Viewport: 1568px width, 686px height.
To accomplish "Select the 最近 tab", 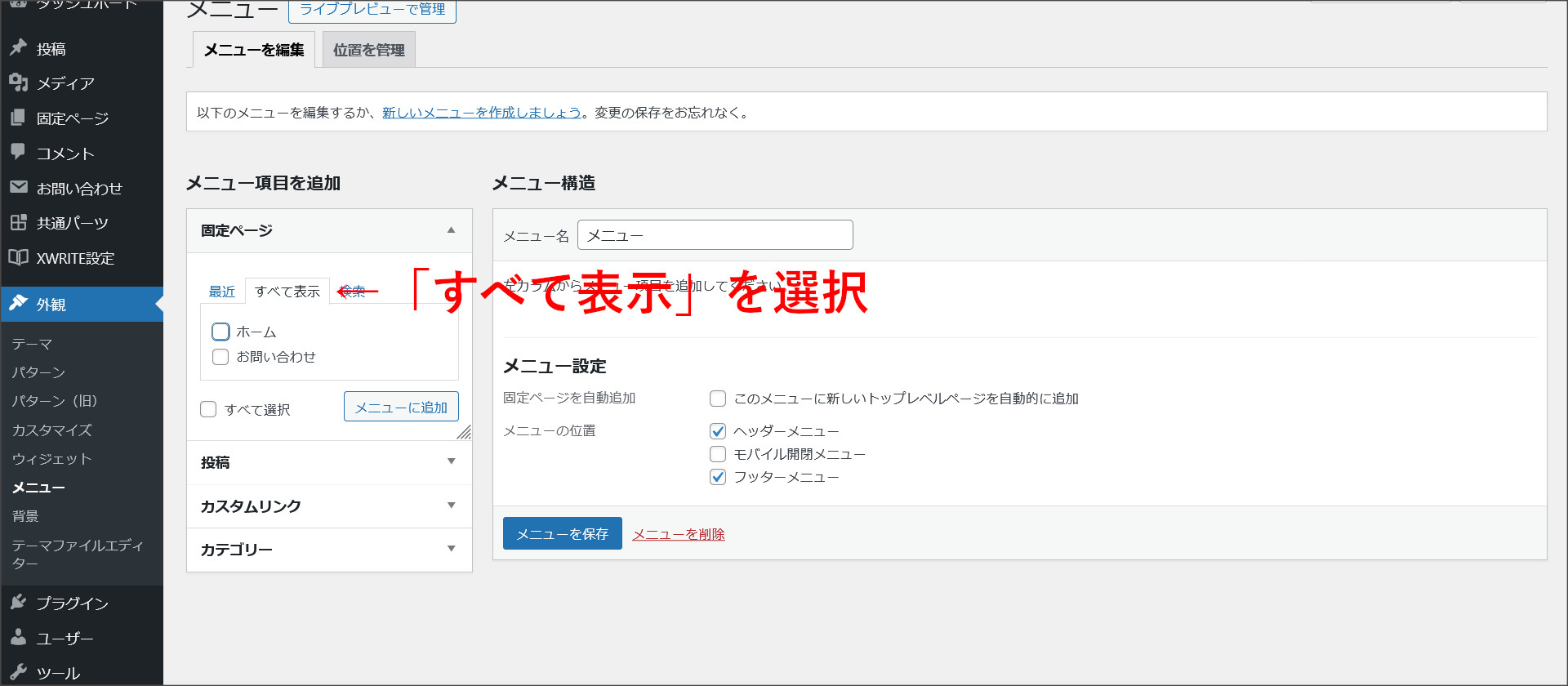I will click(x=221, y=292).
